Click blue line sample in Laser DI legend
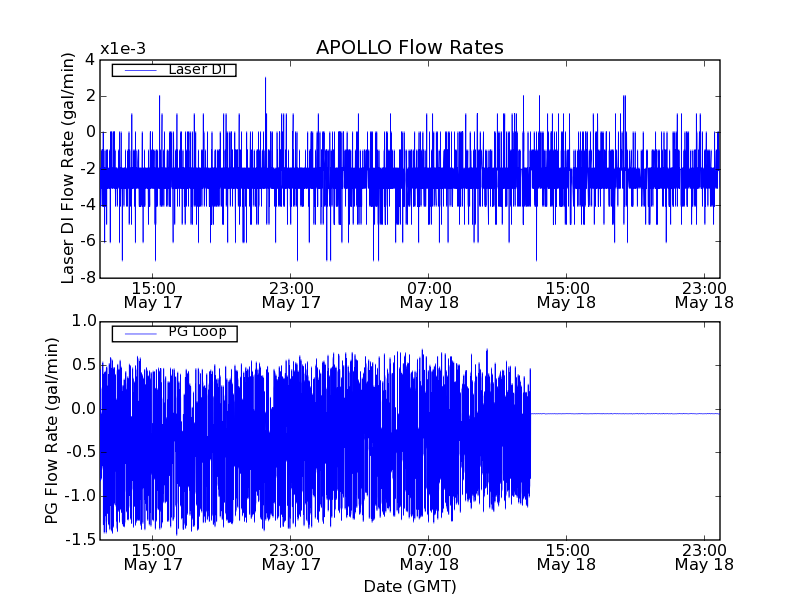This screenshot has width=800, height=600. [x=134, y=70]
